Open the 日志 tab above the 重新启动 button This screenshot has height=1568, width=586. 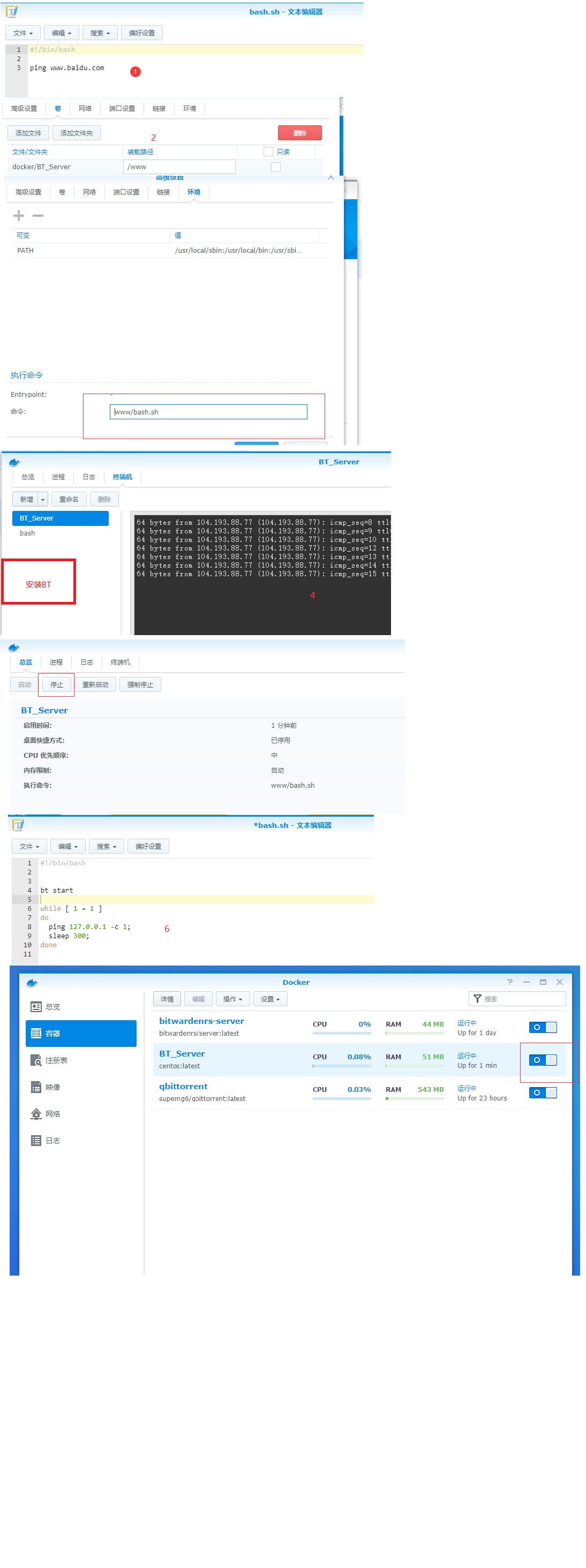(87, 662)
